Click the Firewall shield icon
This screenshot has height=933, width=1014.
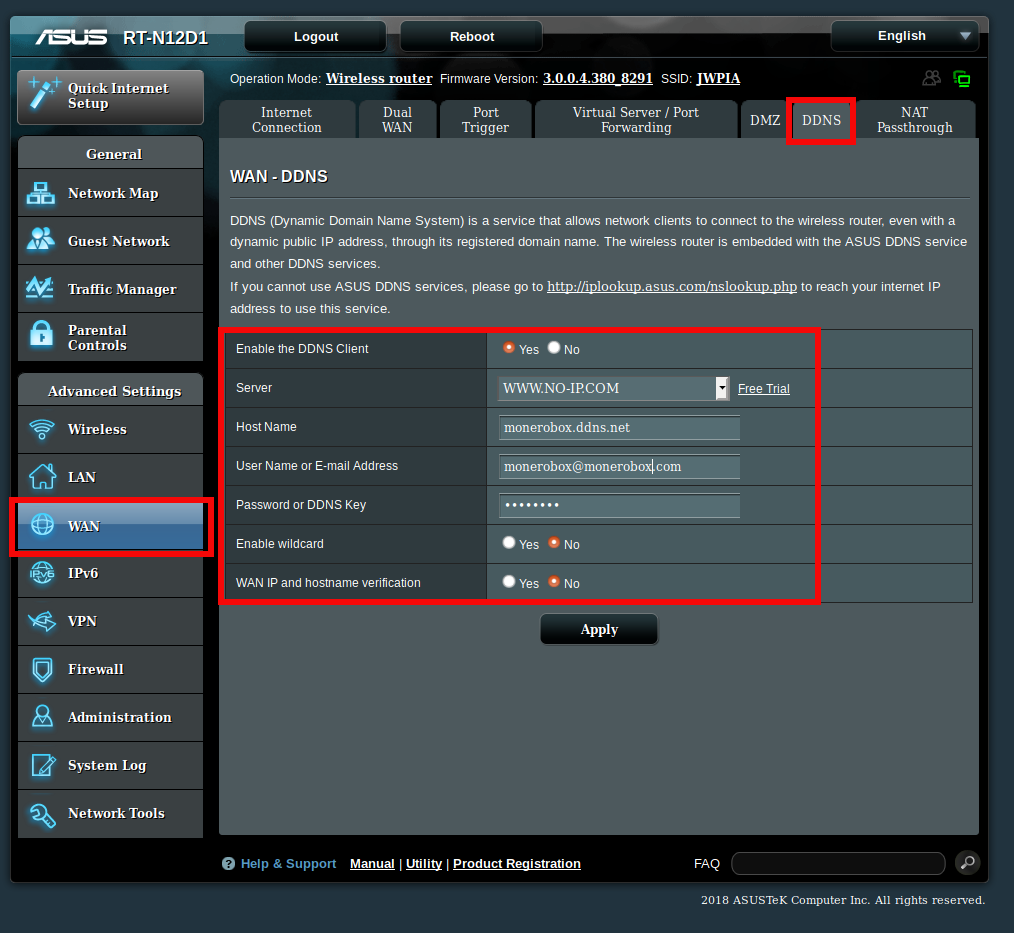(x=43, y=670)
